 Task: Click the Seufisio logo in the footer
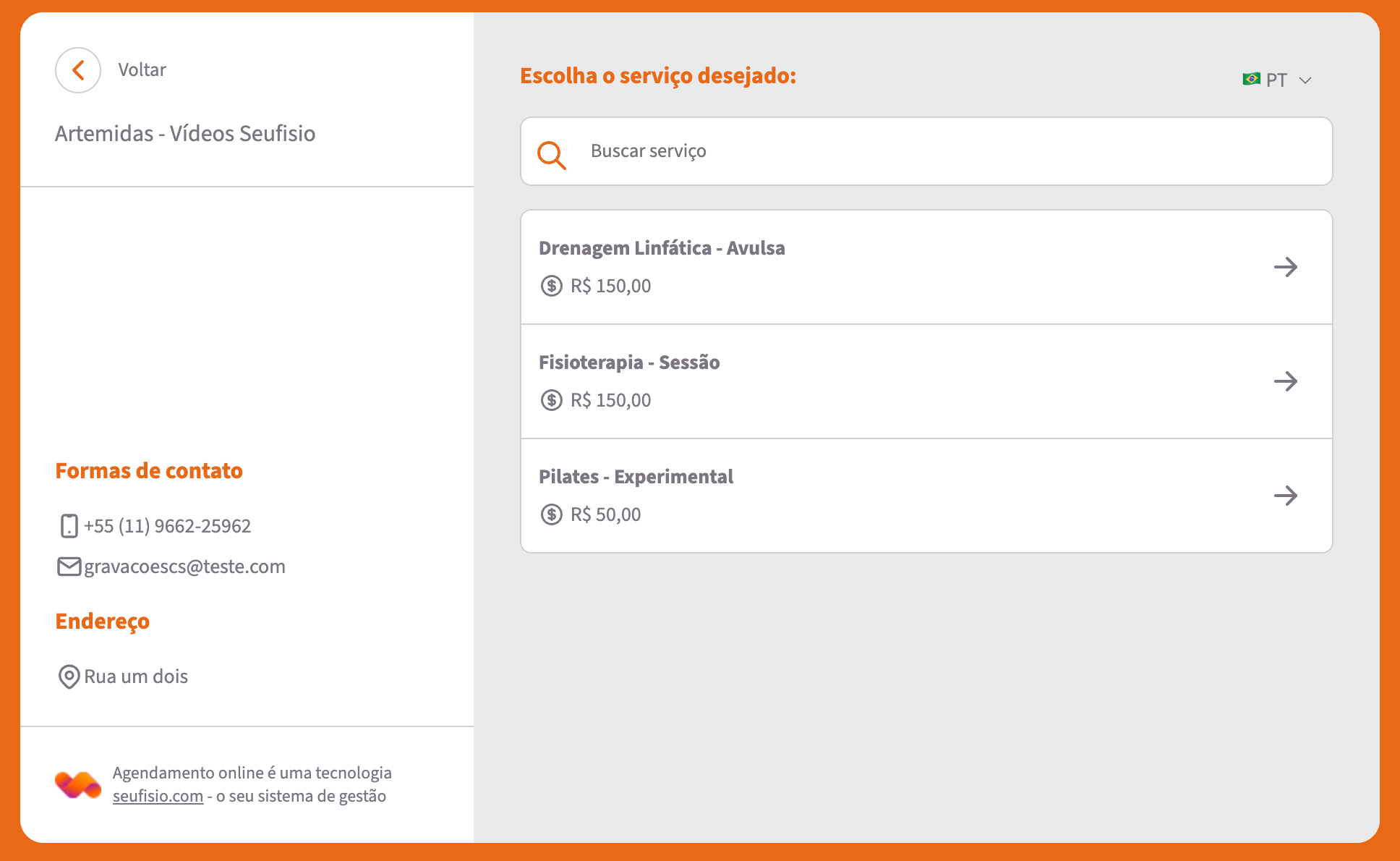click(x=78, y=785)
